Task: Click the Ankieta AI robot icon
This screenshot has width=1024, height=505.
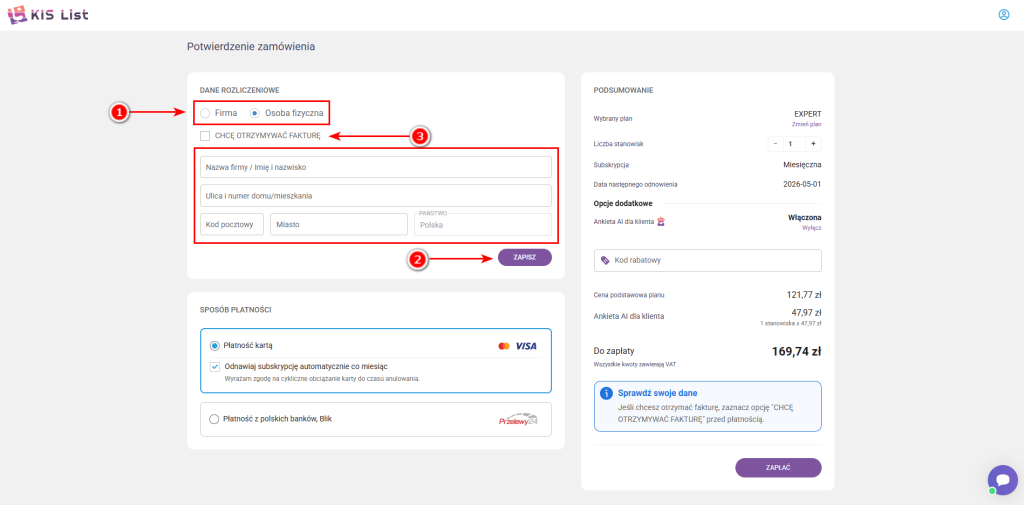Action: tap(659, 221)
